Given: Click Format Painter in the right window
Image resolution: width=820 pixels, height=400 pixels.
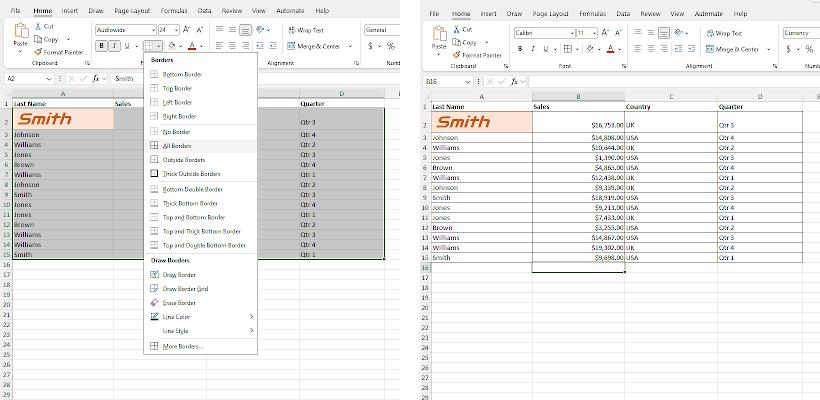Looking at the screenshot, I should coord(481,55).
